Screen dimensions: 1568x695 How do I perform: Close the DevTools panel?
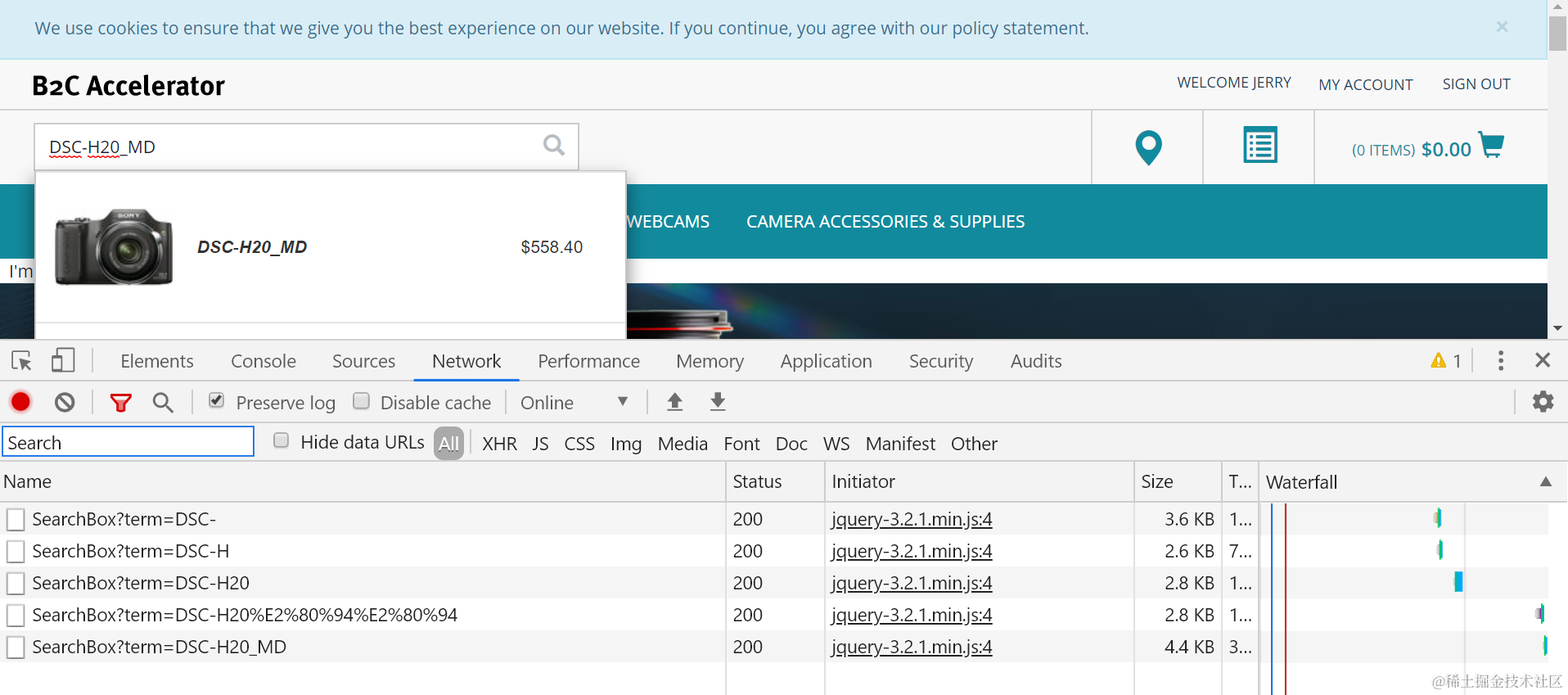pos(1543,360)
